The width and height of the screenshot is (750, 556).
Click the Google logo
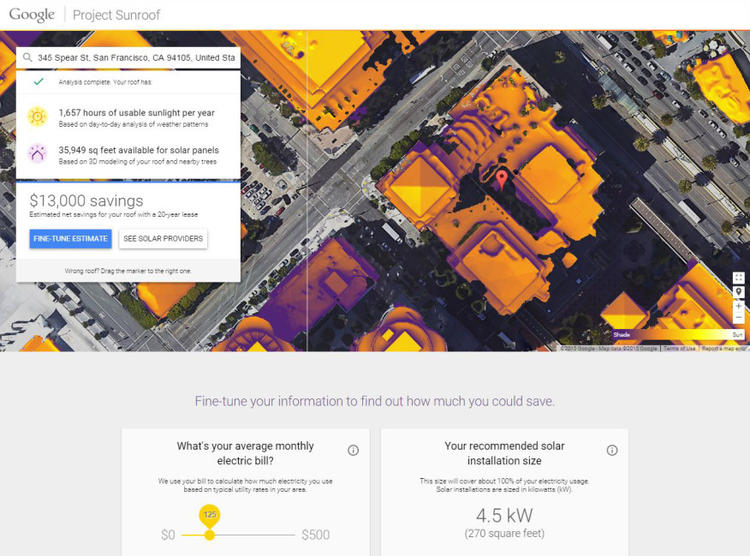(x=32, y=15)
